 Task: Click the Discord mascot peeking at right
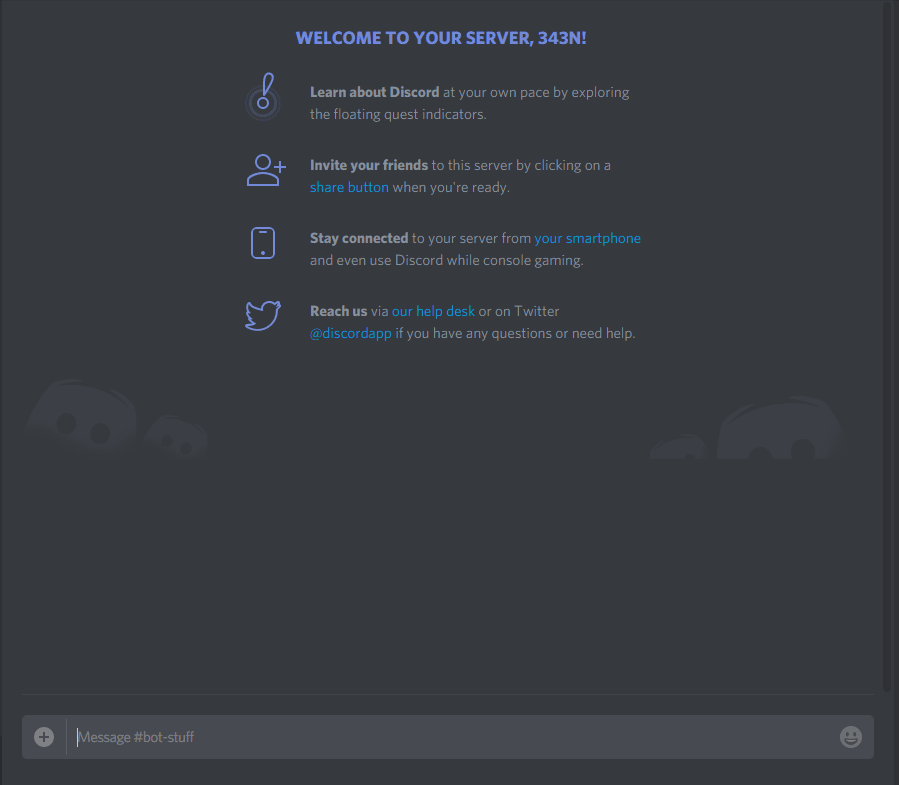pyautogui.click(x=775, y=432)
